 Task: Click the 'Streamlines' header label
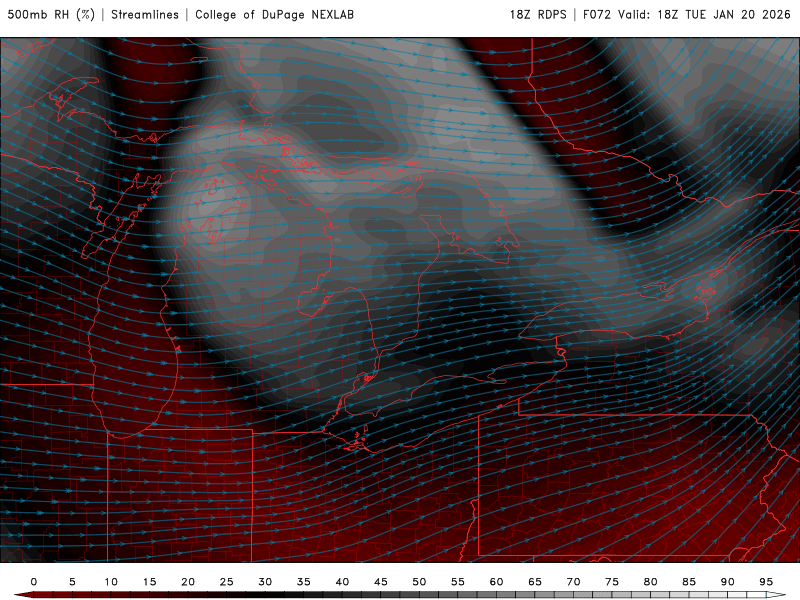point(145,15)
